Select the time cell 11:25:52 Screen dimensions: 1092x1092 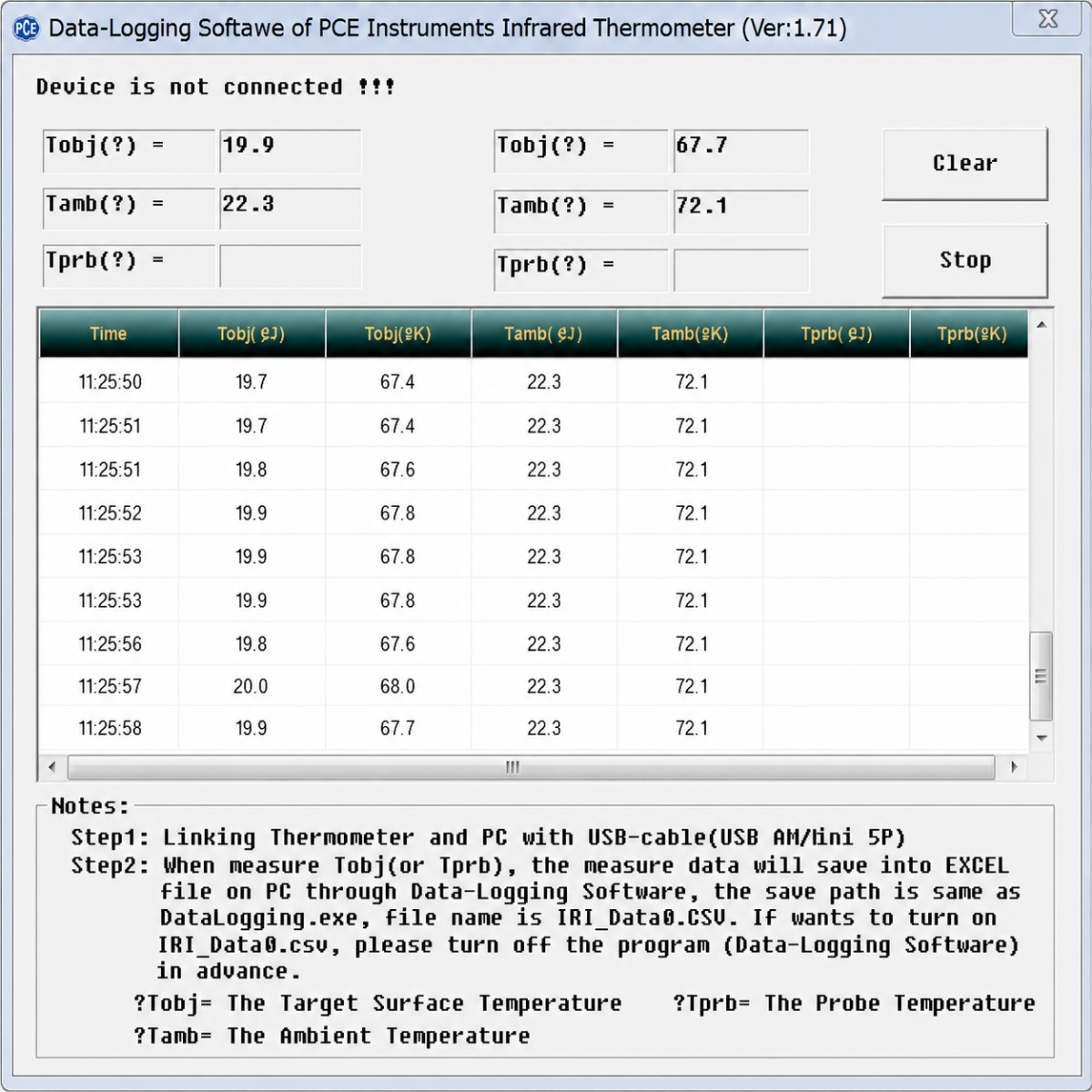click(x=110, y=513)
